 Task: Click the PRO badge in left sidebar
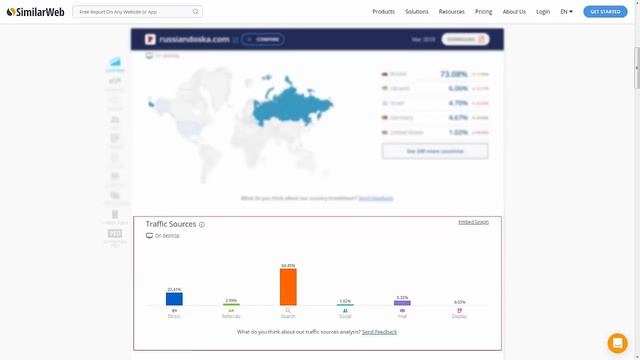[115, 233]
